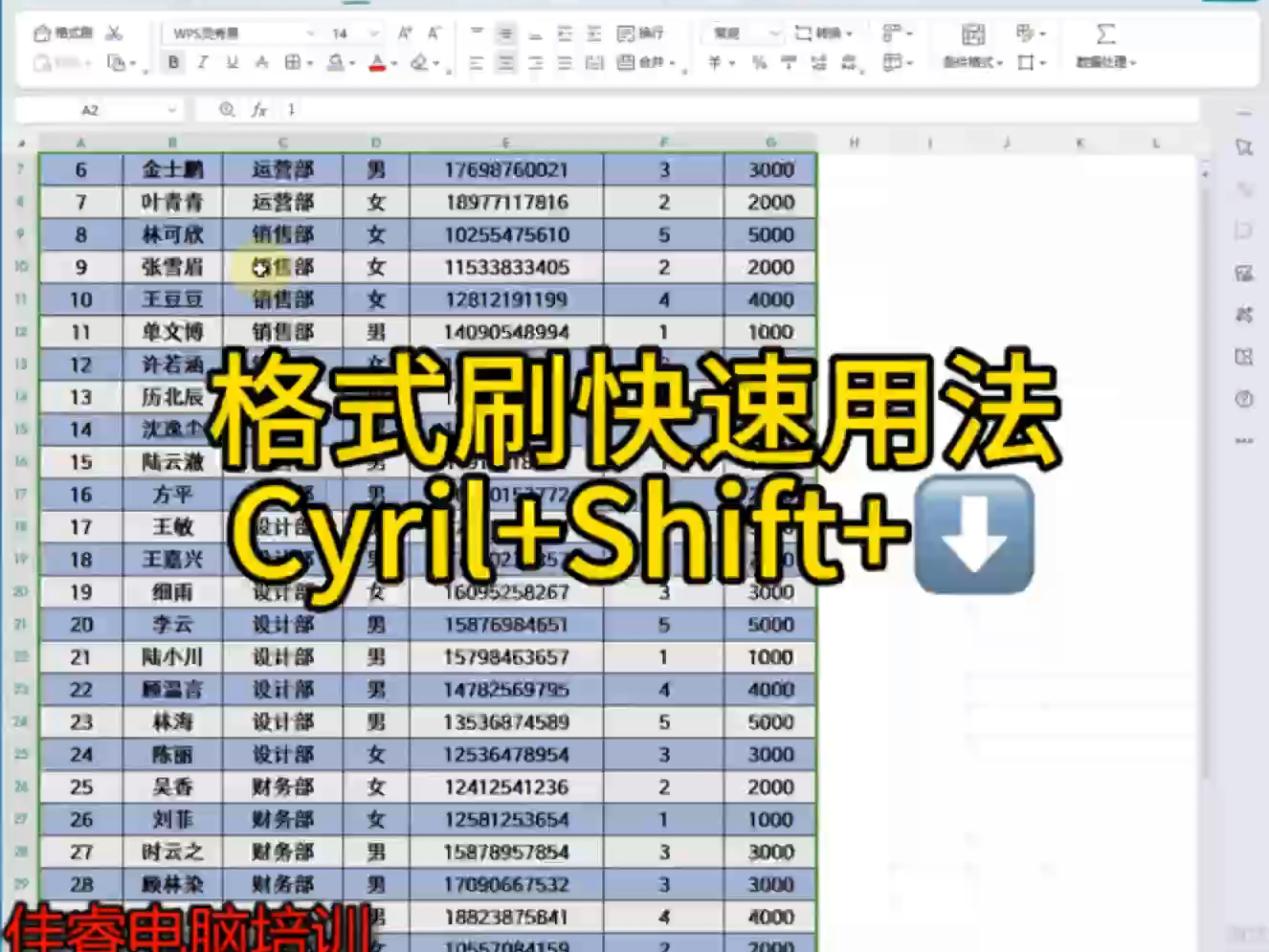Click the more (three dots) sidebar icon

point(1244,441)
